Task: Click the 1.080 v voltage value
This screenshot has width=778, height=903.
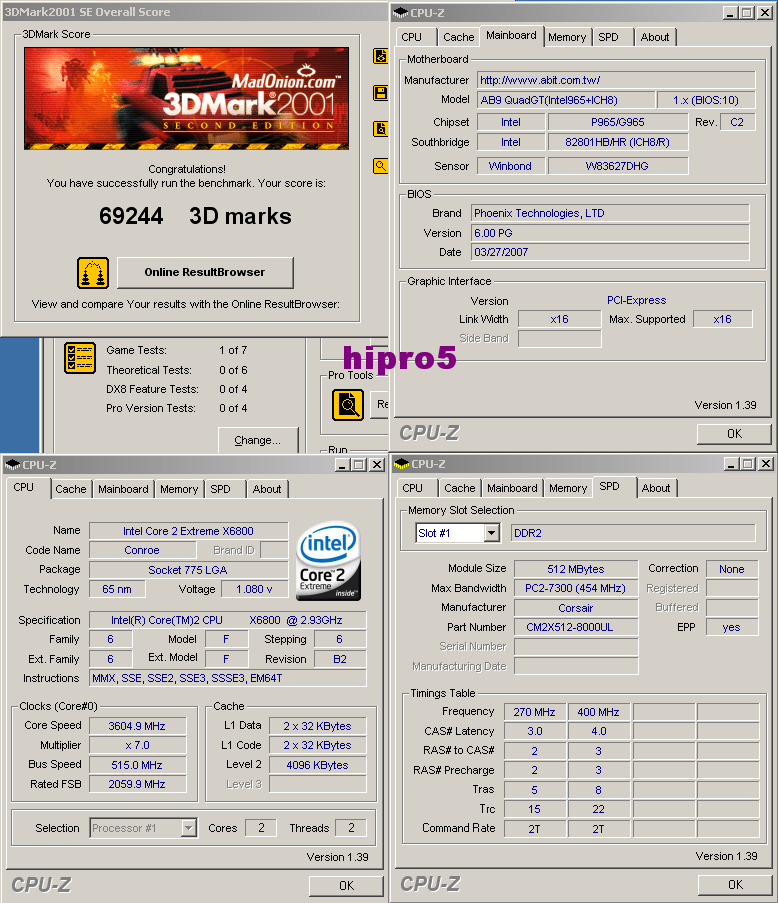Action: [x=254, y=589]
